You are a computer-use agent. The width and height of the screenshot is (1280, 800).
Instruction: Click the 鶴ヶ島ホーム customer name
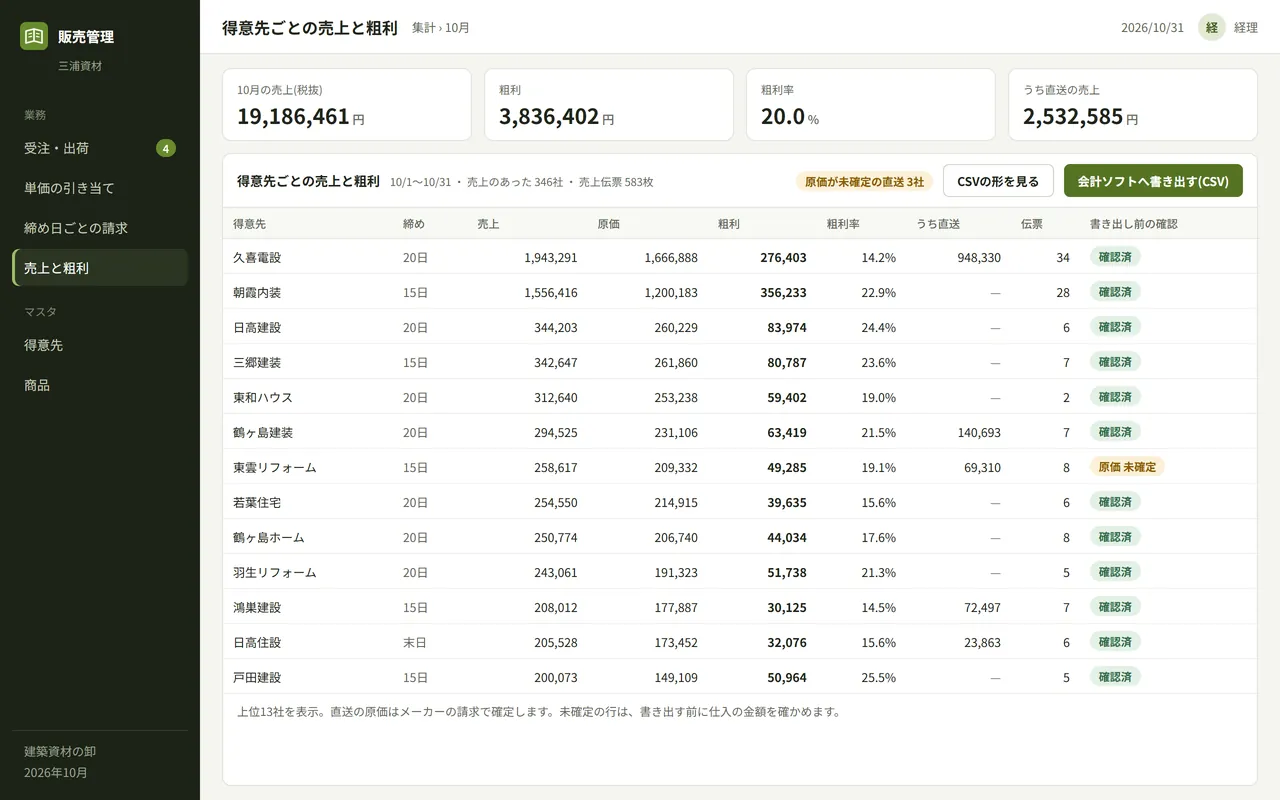269,537
